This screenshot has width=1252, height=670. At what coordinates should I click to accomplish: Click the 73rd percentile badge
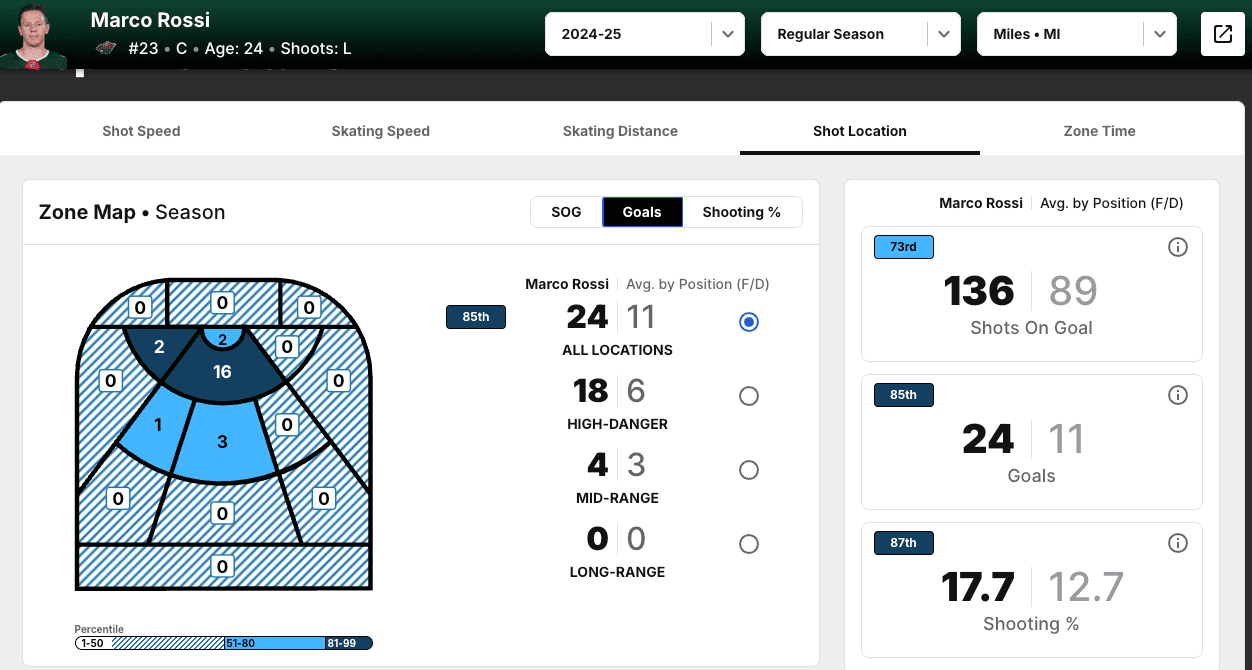pyautogui.click(x=903, y=247)
